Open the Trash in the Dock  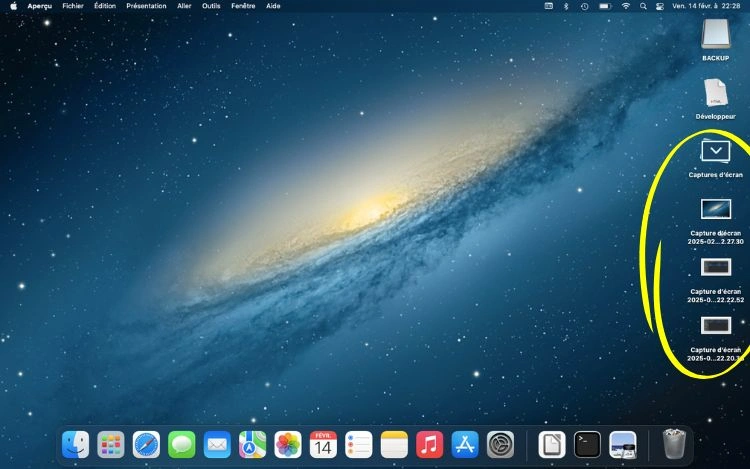[675, 443]
